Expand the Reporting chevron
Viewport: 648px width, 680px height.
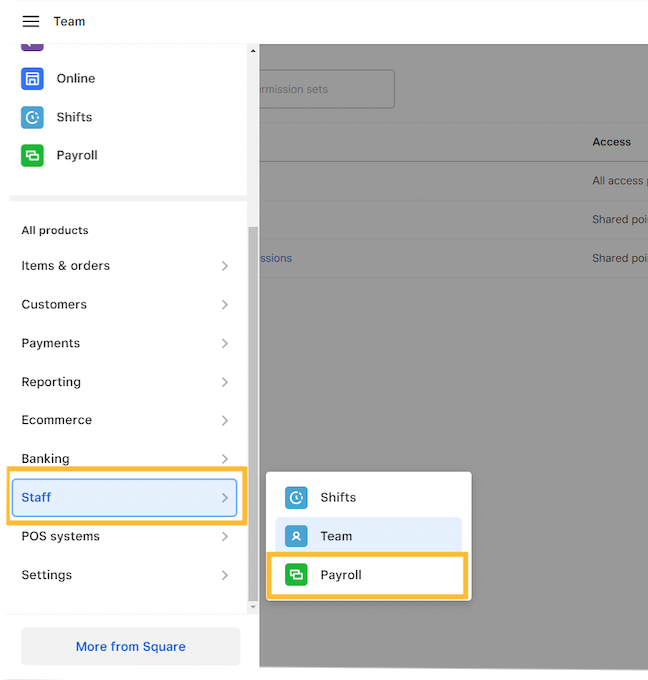225,382
